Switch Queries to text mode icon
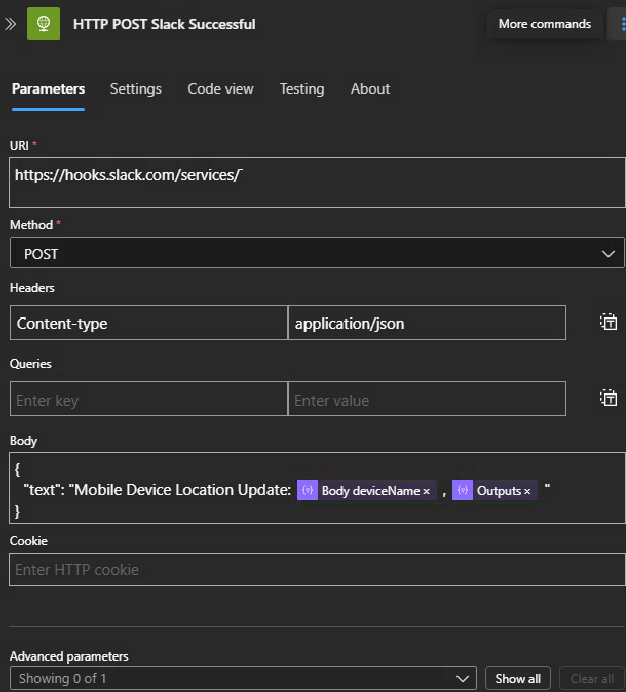 608,398
